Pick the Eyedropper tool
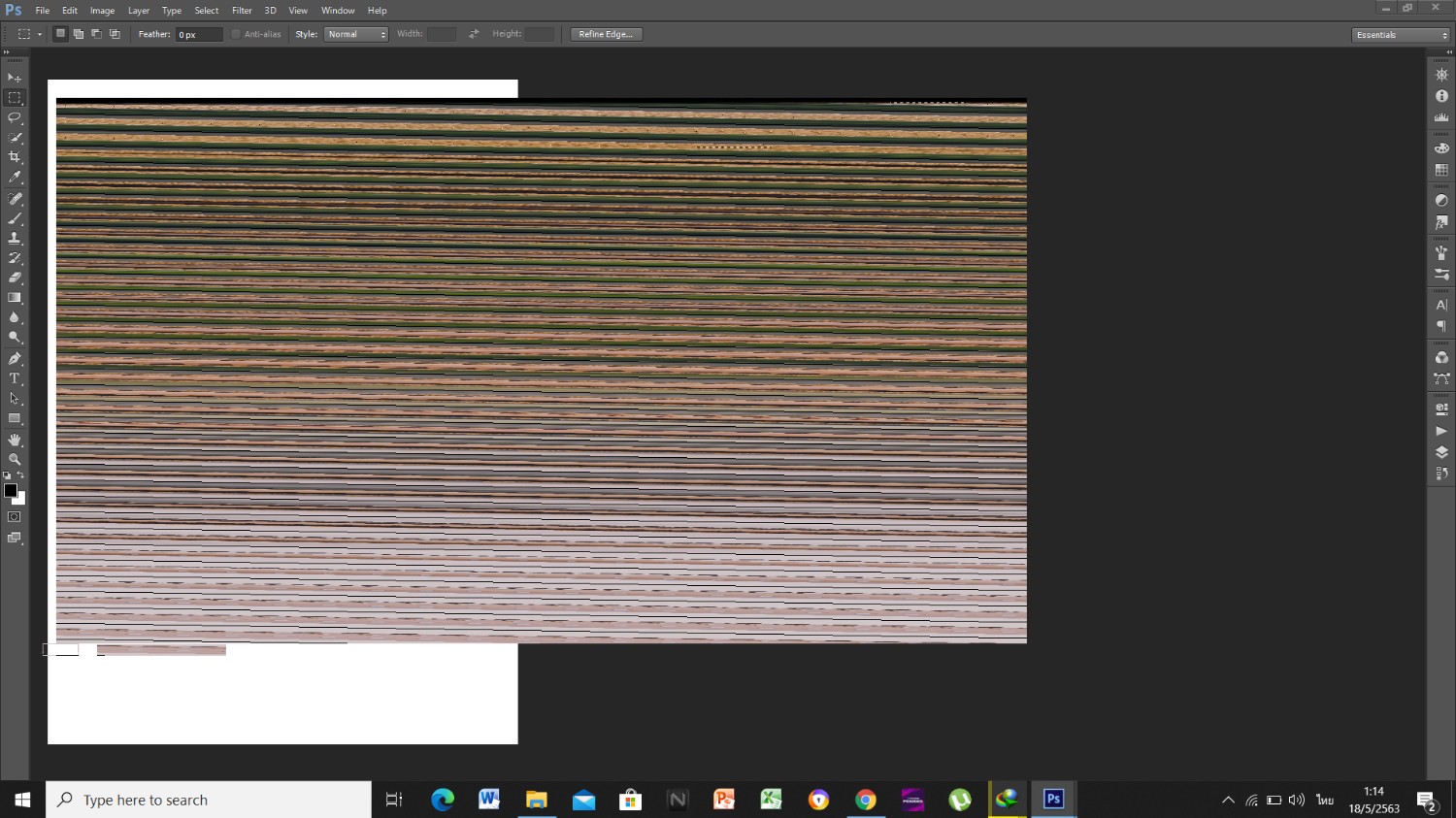The height and width of the screenshot is (818, 1456). coord(15,178)
